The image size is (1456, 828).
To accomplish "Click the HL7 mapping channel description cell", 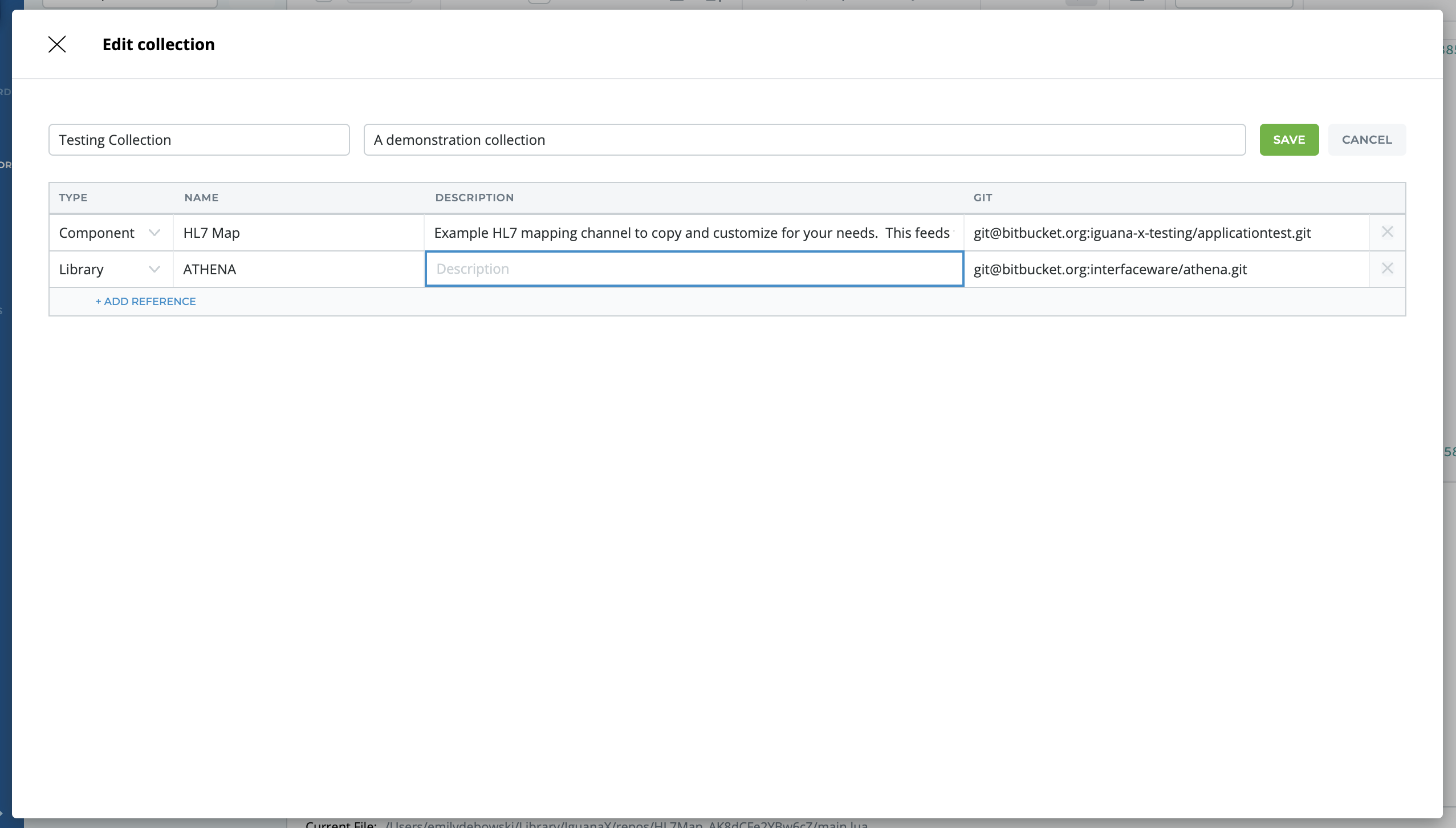I will tap(693, 233).
